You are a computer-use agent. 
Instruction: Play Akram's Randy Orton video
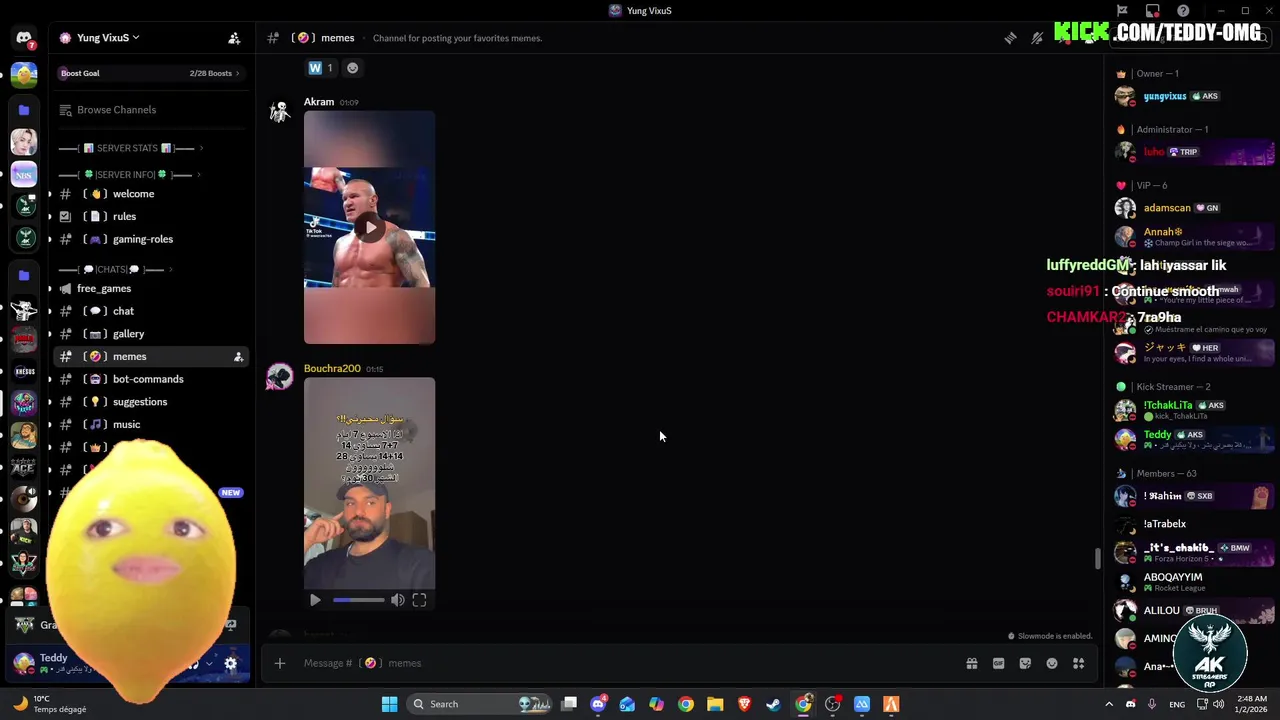coord(370,227)
